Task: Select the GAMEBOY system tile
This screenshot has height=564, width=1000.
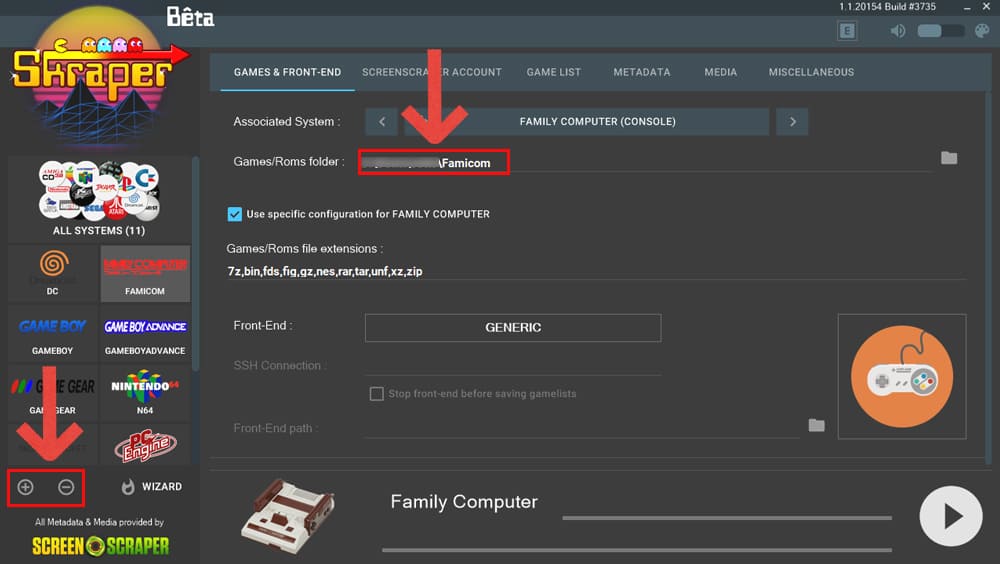Action: point(53,334)
